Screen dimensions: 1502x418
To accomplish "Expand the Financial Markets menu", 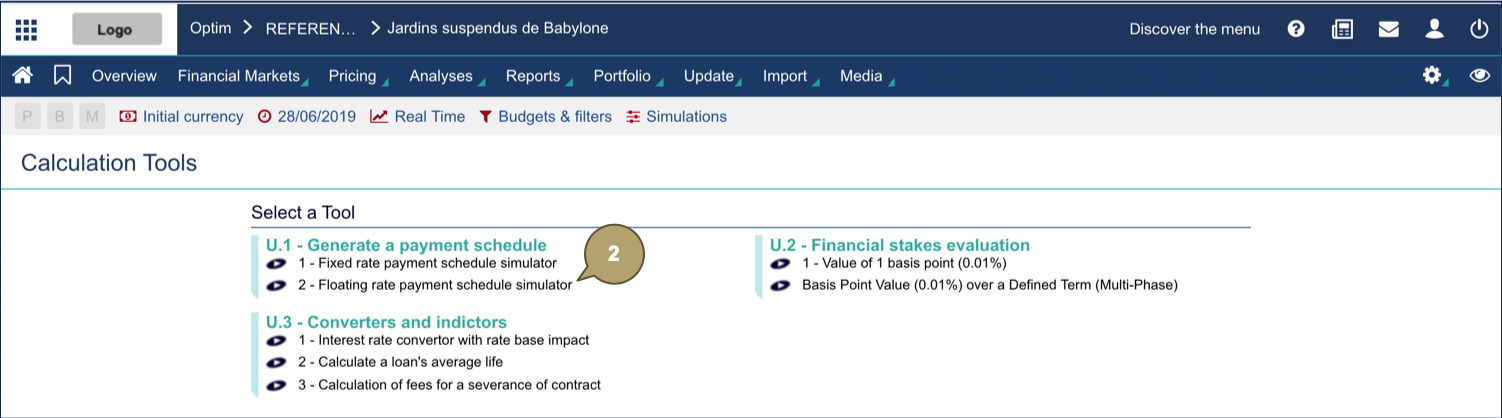I will (239, 75).
